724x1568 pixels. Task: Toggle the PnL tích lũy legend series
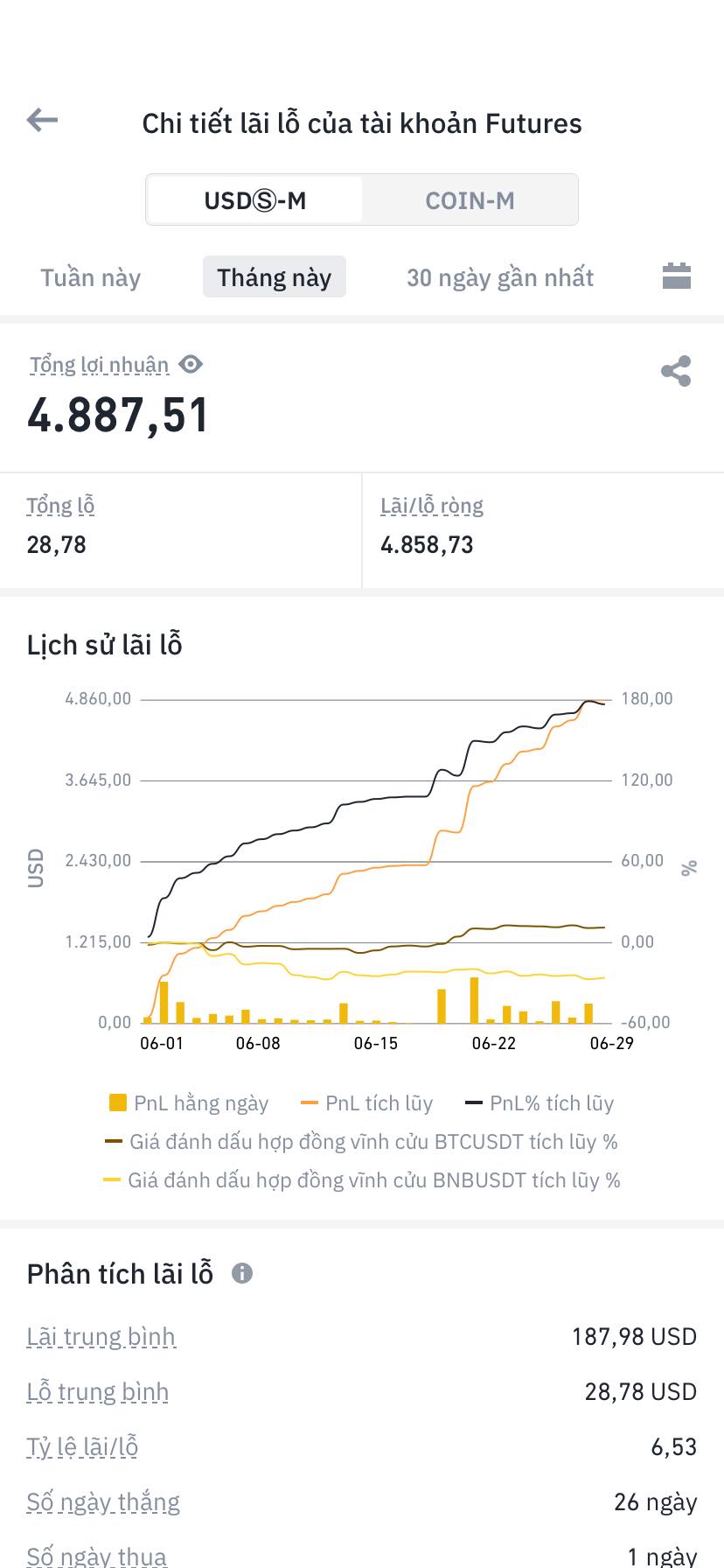tap(366, 1103)
